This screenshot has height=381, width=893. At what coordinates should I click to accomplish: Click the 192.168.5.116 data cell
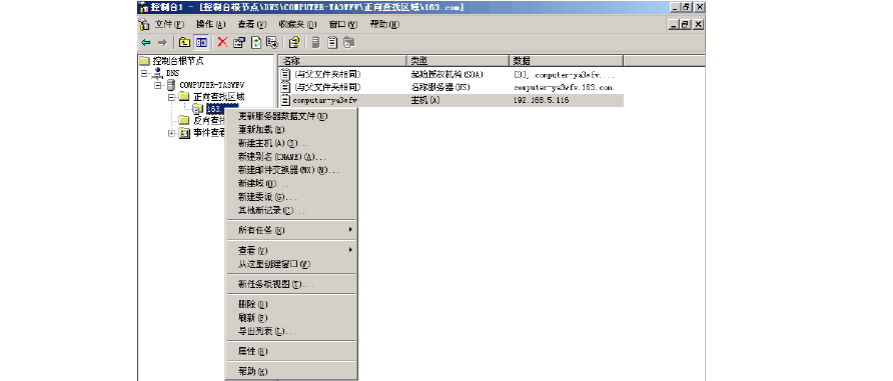[542, 100]
